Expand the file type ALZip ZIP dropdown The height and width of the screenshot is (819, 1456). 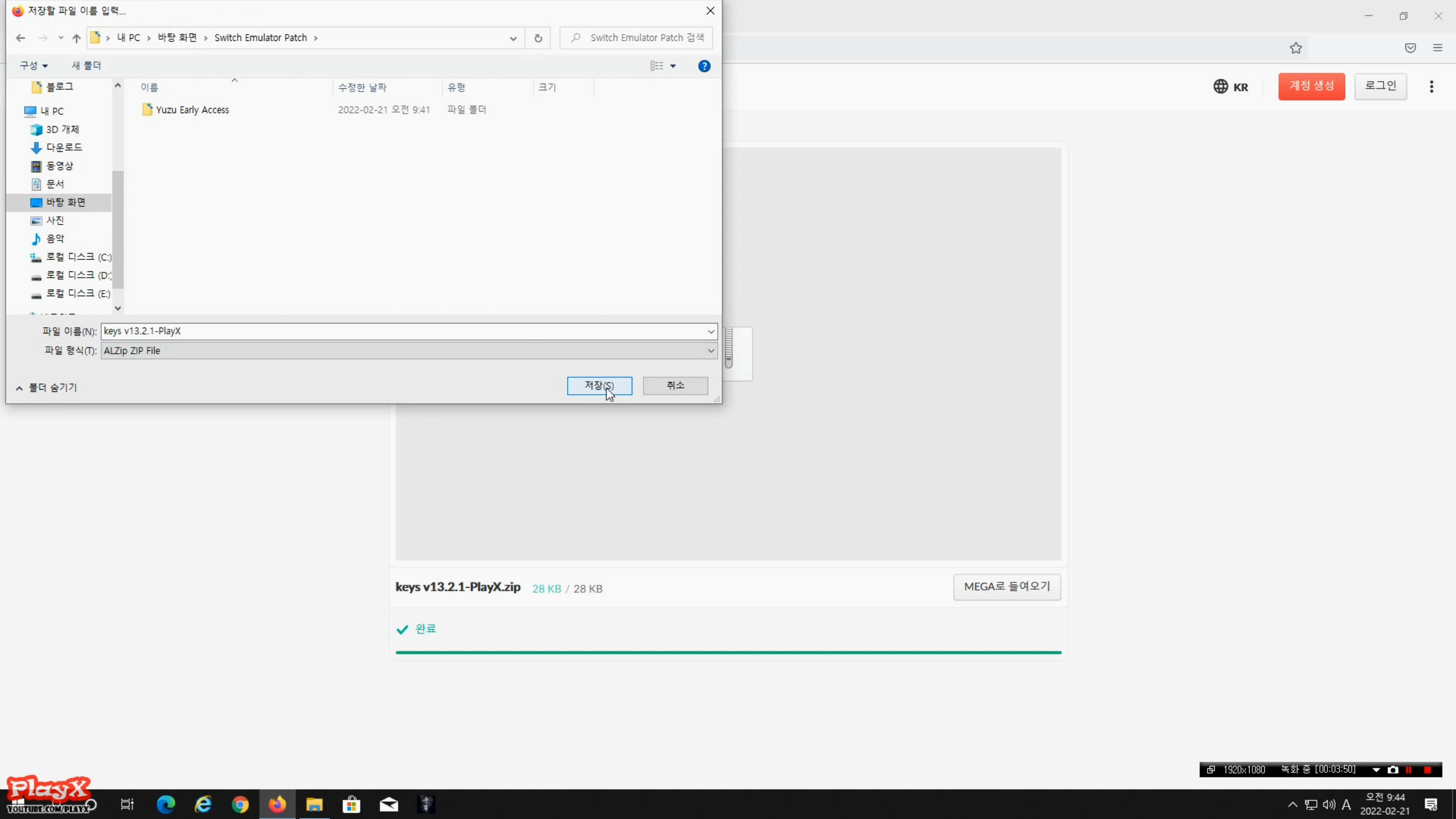click(710, 351)
